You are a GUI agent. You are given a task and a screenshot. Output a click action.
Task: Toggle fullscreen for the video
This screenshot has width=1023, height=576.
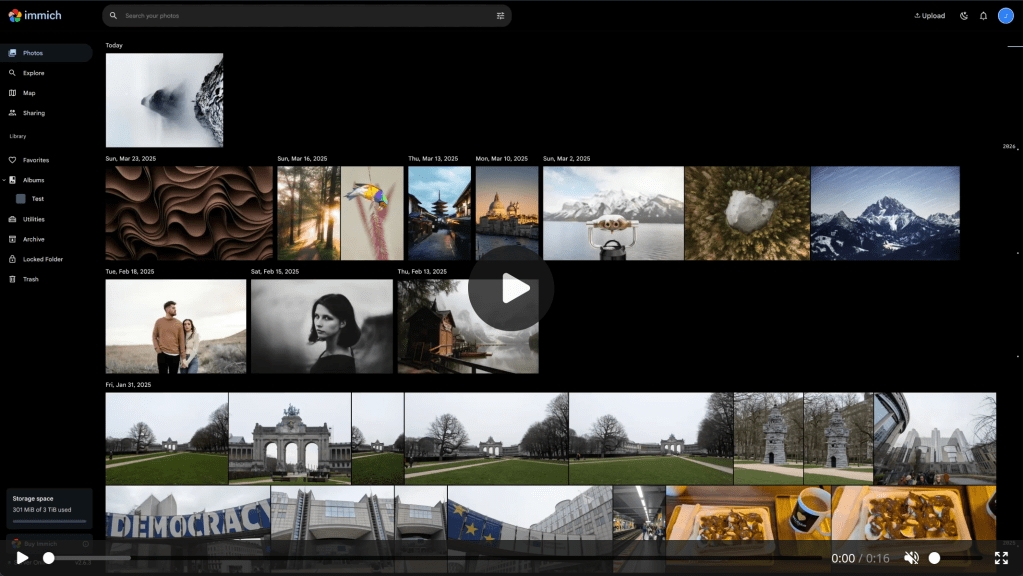(x=1001, y=558)
